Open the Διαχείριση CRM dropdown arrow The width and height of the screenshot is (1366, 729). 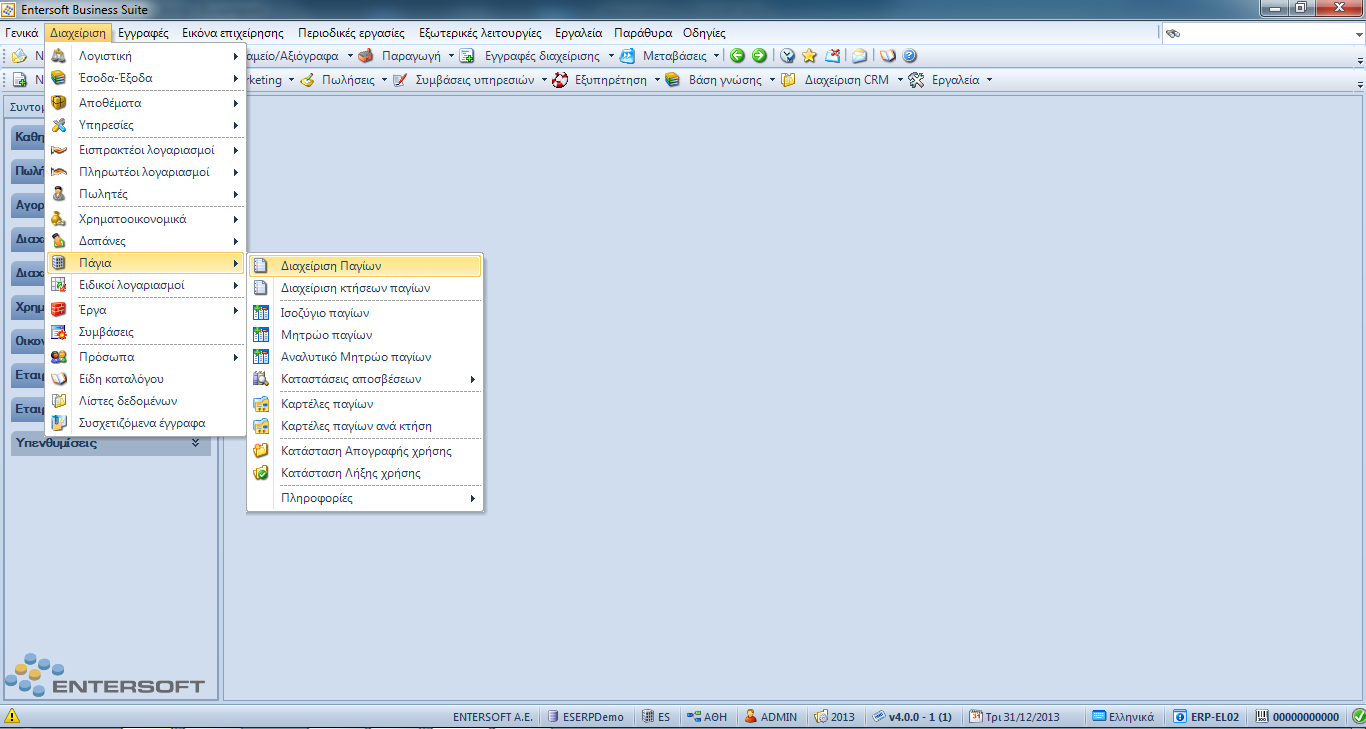pyautogui.click(x=900, y=80)
